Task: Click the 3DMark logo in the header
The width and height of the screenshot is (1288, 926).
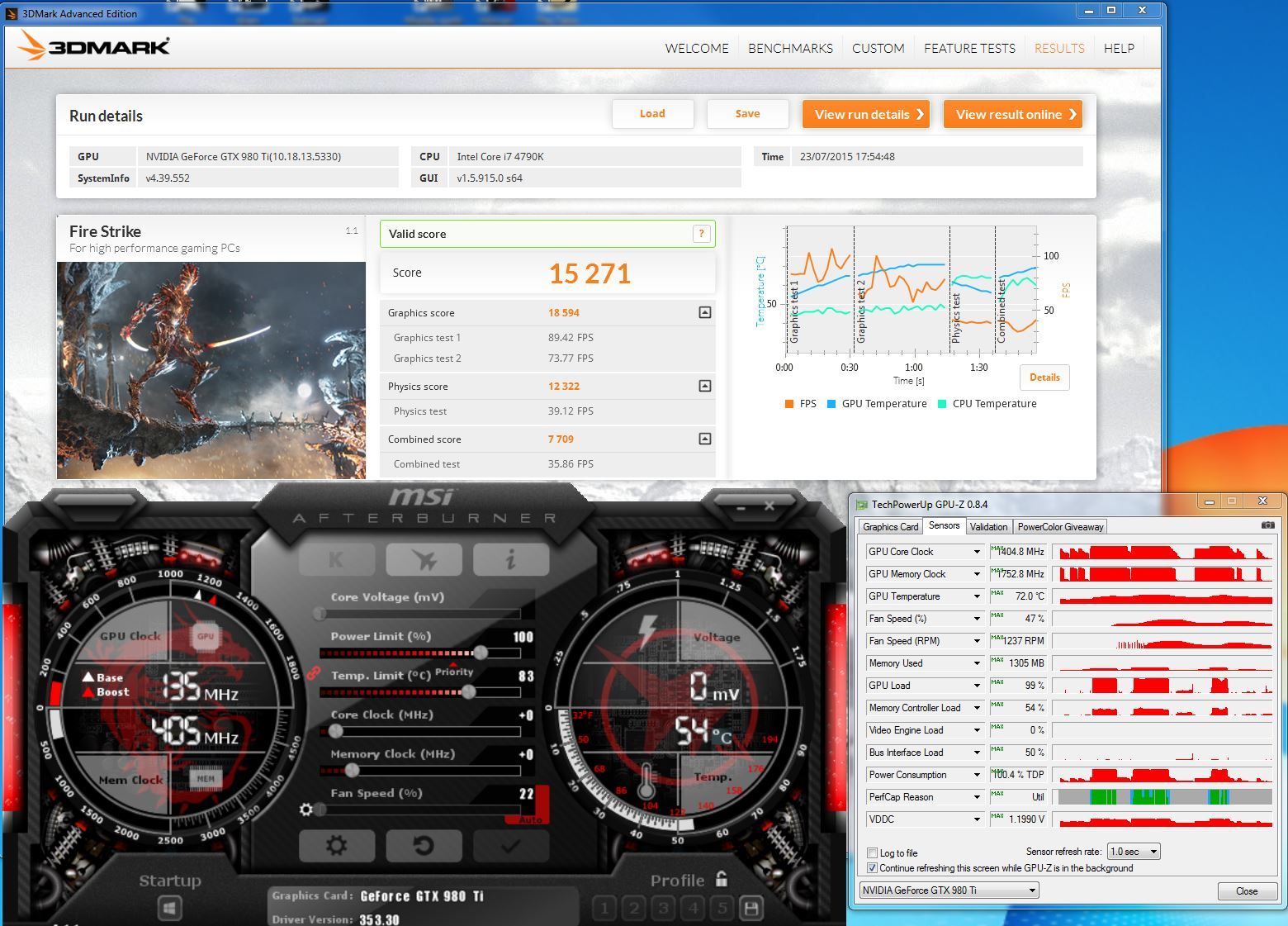Action: (x=93, y=46)
